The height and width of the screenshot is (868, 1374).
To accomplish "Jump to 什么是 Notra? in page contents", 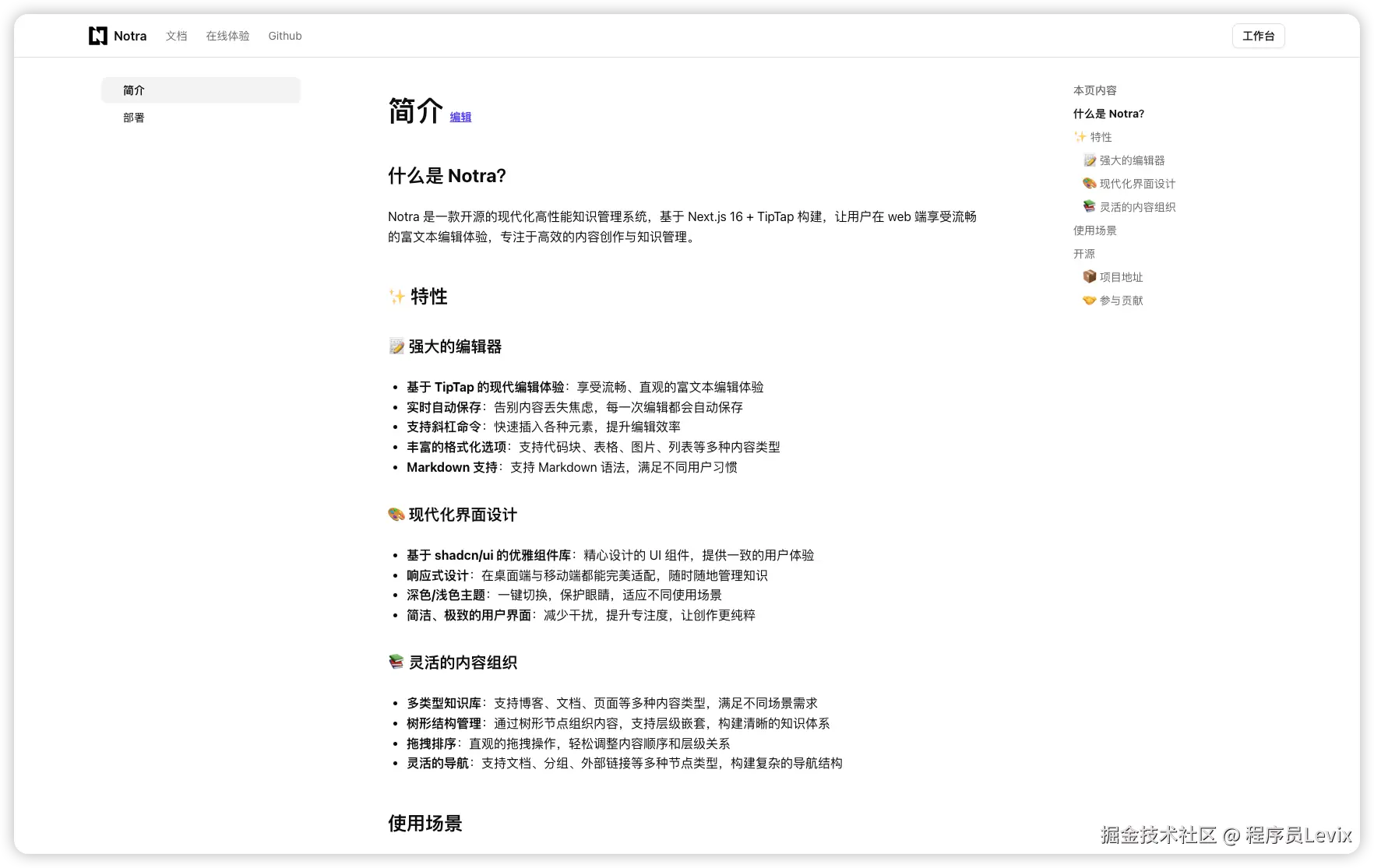I will 1108,113.
